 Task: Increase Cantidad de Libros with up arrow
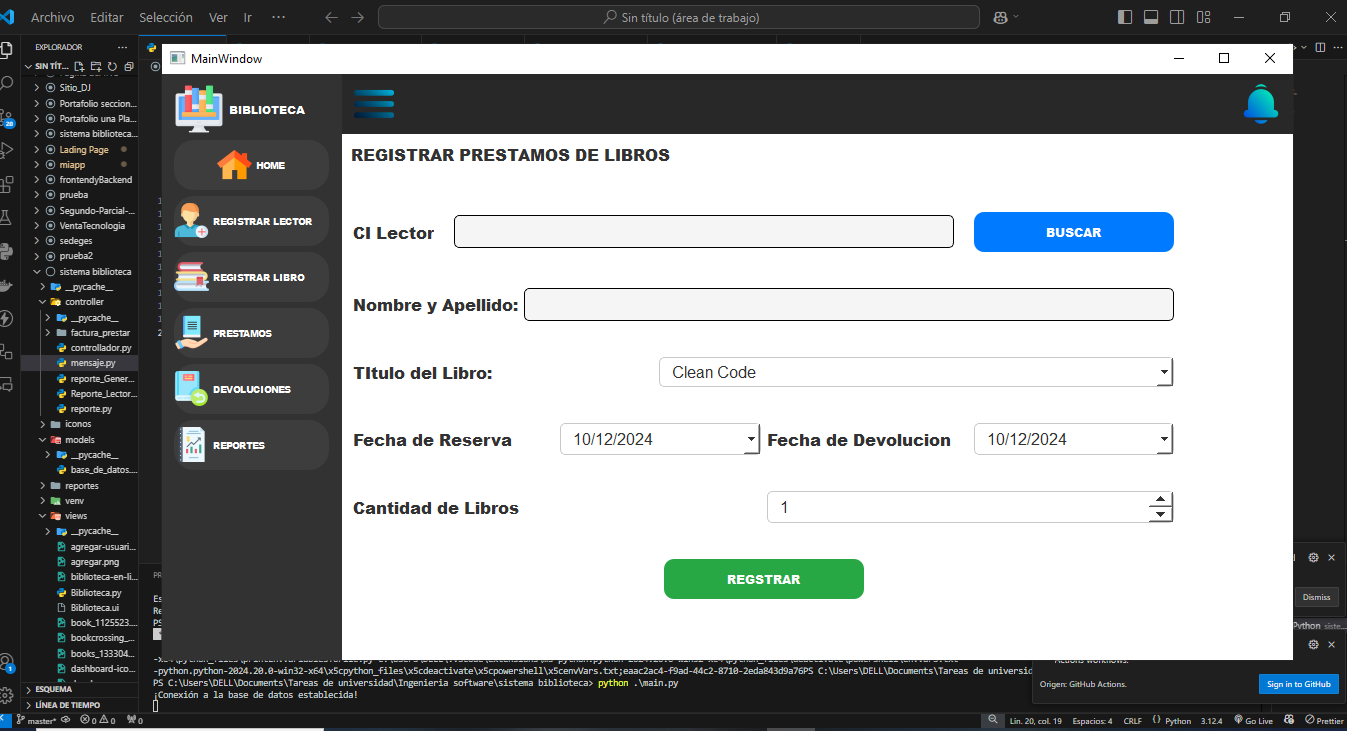point(1160,500)
